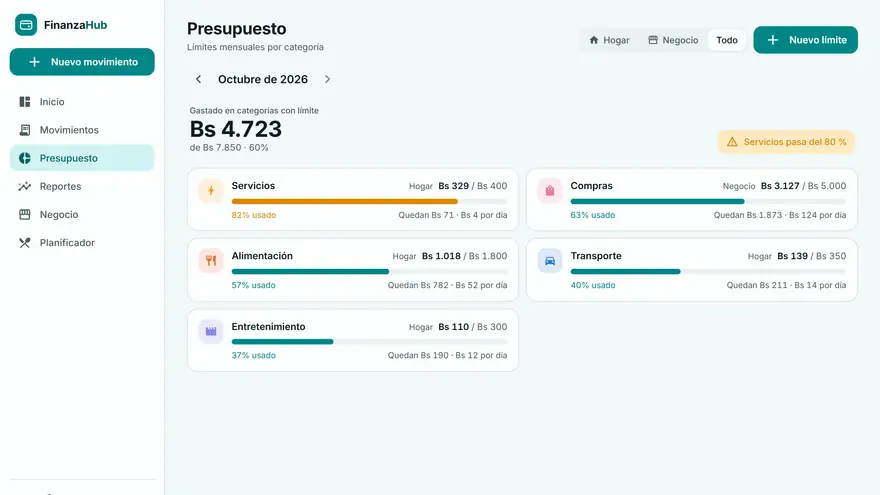Select the Todo filter tab

[727, 40]
